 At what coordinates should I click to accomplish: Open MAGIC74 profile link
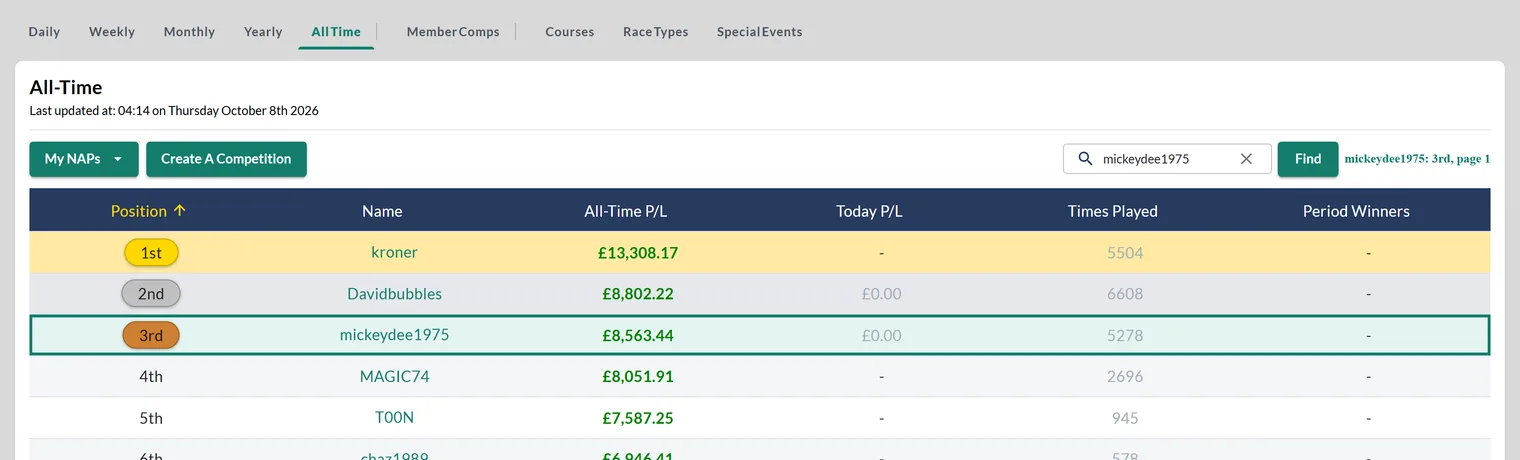394,377
